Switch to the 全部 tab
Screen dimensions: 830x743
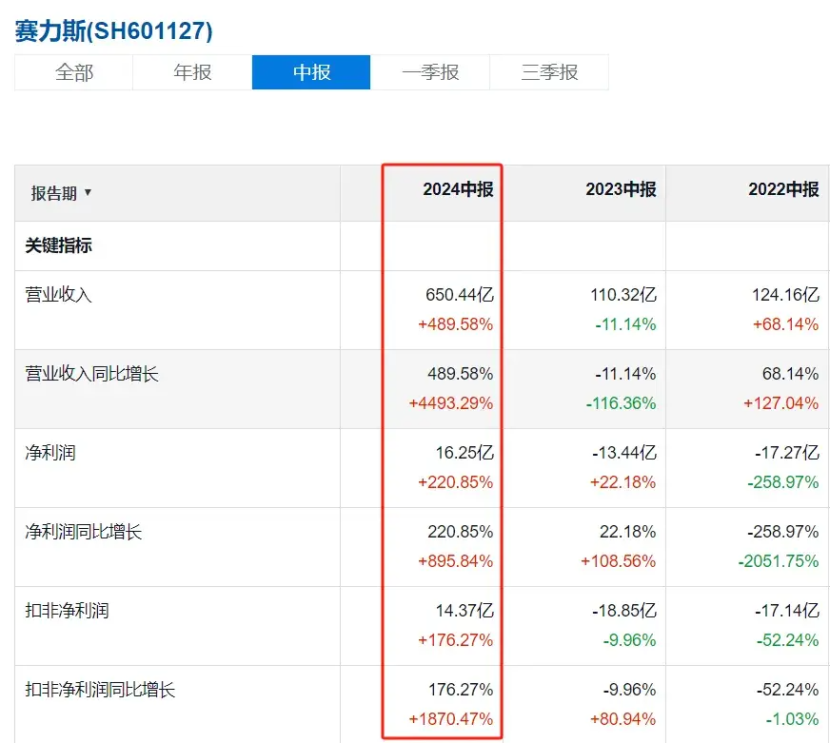coord(74,73)
